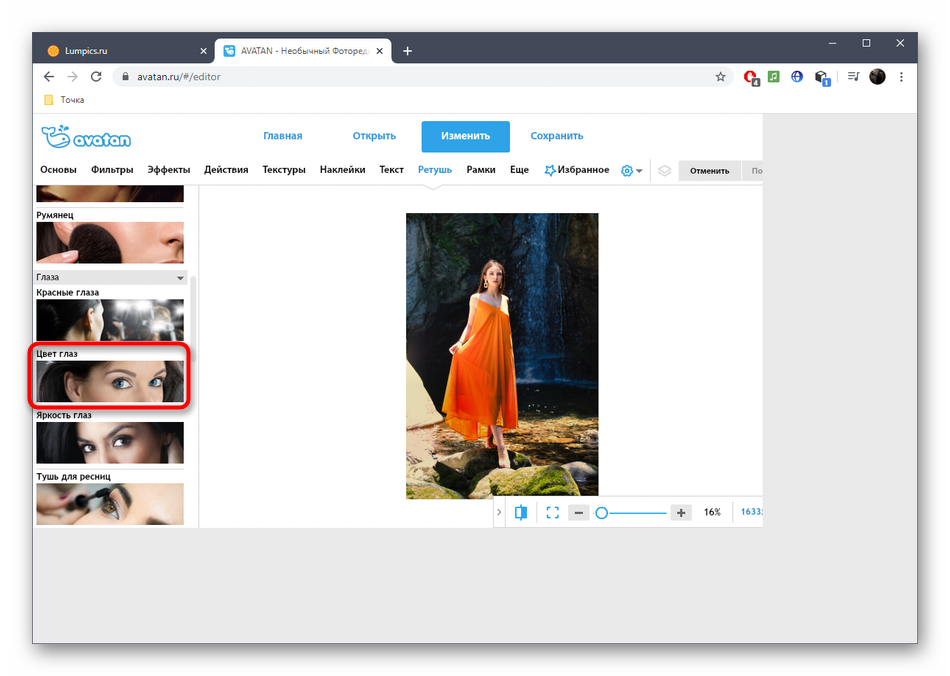Click the fullscreen view icon

pos(552,512)
